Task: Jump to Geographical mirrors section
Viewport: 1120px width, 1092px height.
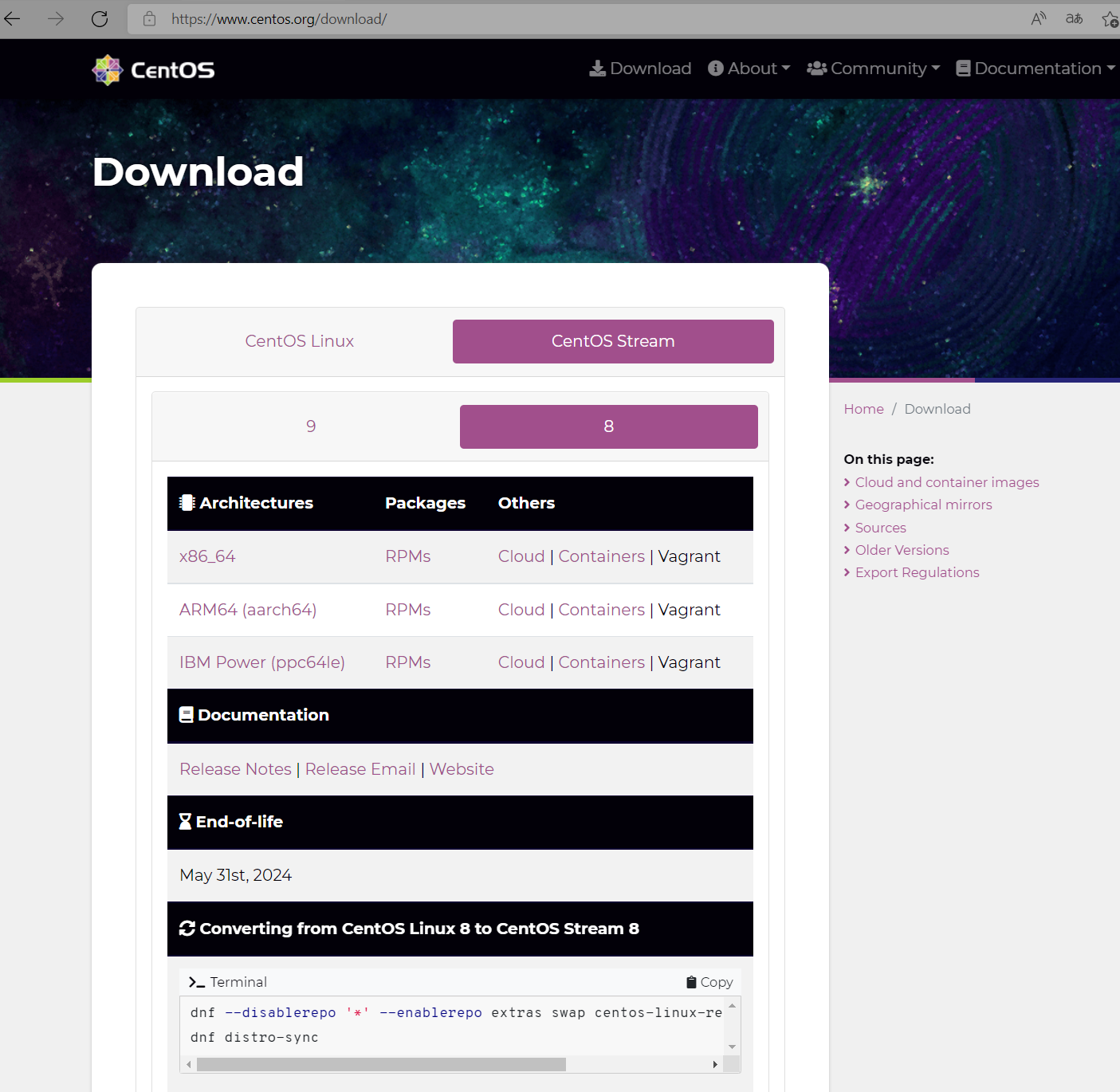Action: [x=924, y=505]
